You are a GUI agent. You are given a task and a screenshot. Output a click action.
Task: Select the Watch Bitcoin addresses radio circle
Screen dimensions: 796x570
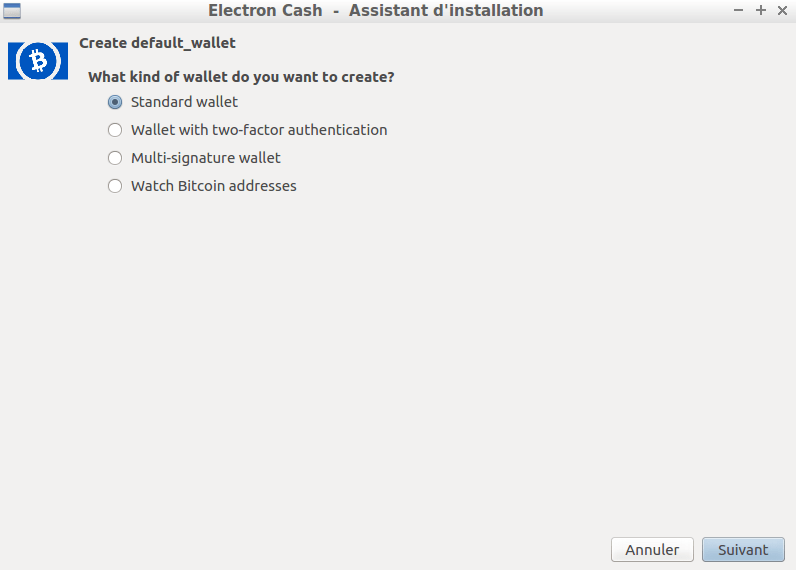click(115, 186)
